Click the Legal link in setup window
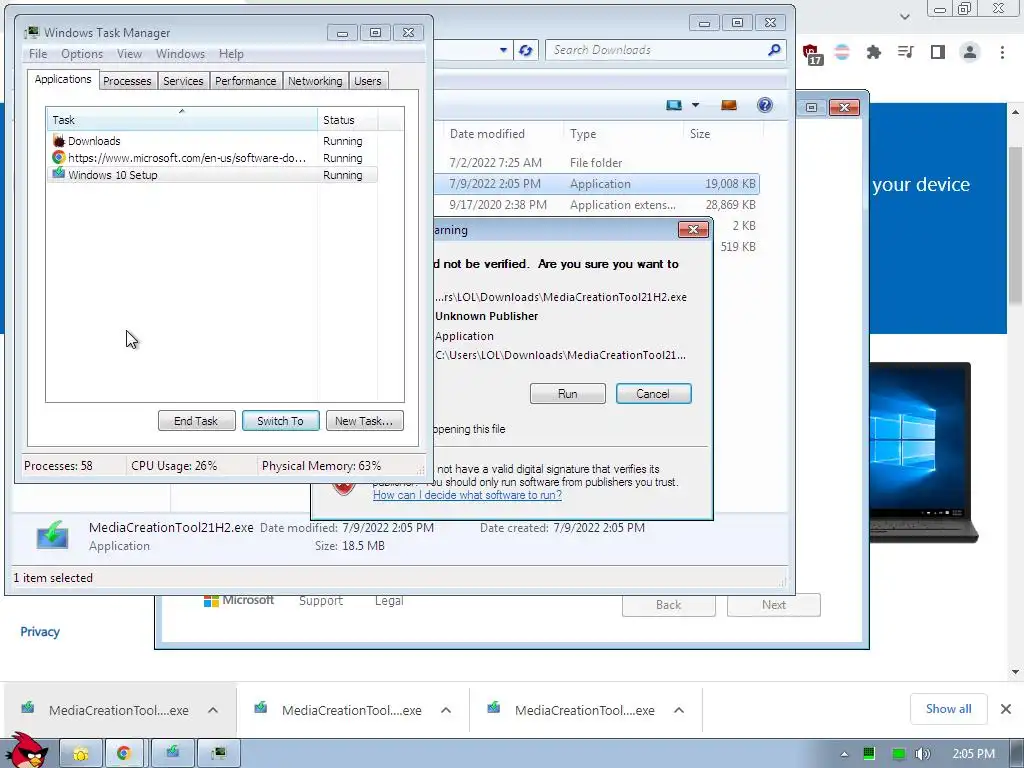Image resolution: width=1024 pixels, height=768 pixels. click(389, 601)
